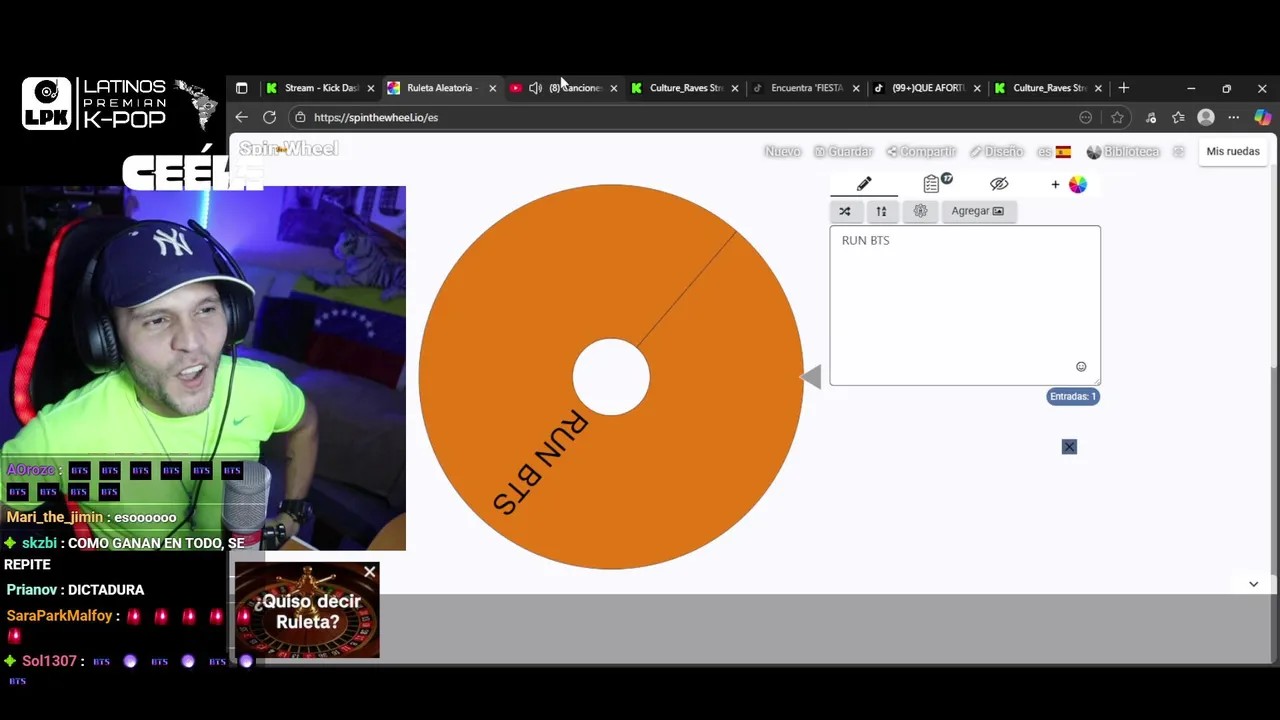The image size is (1280, 720).
Task: Open browser extensions icon
Action: click(x=1151, y=117)
